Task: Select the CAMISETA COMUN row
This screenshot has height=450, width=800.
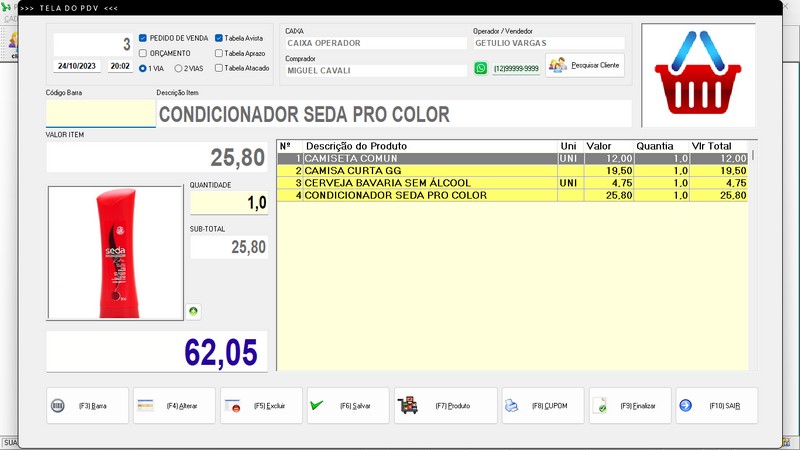Action: (x=513, y=159)
